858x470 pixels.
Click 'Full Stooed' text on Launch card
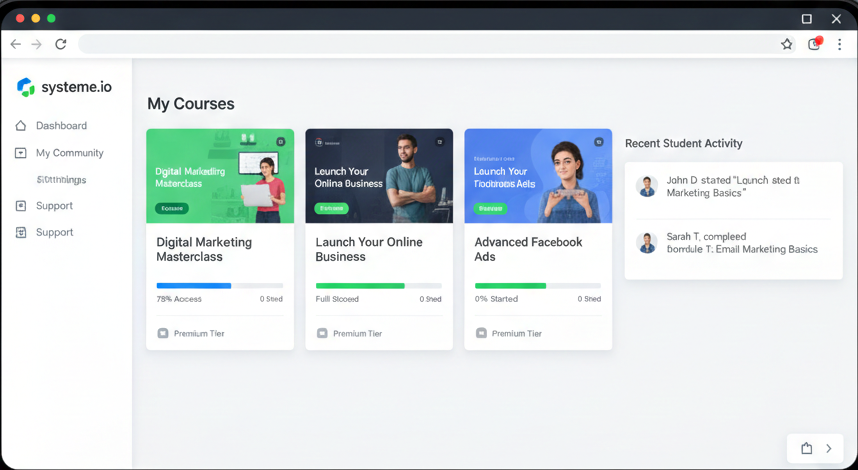click(337, 299)
